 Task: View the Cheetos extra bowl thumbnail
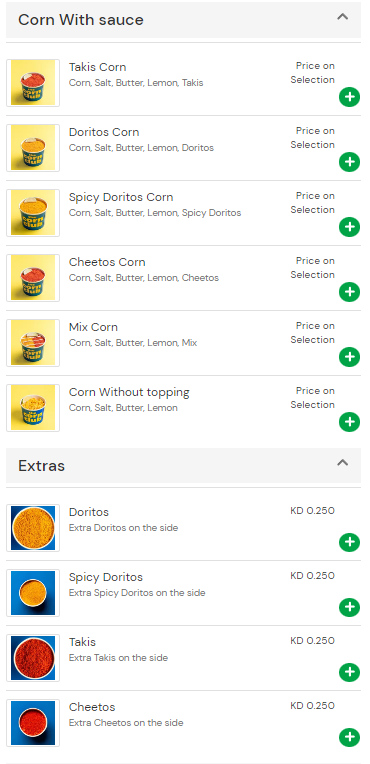(x=33, y=723)
